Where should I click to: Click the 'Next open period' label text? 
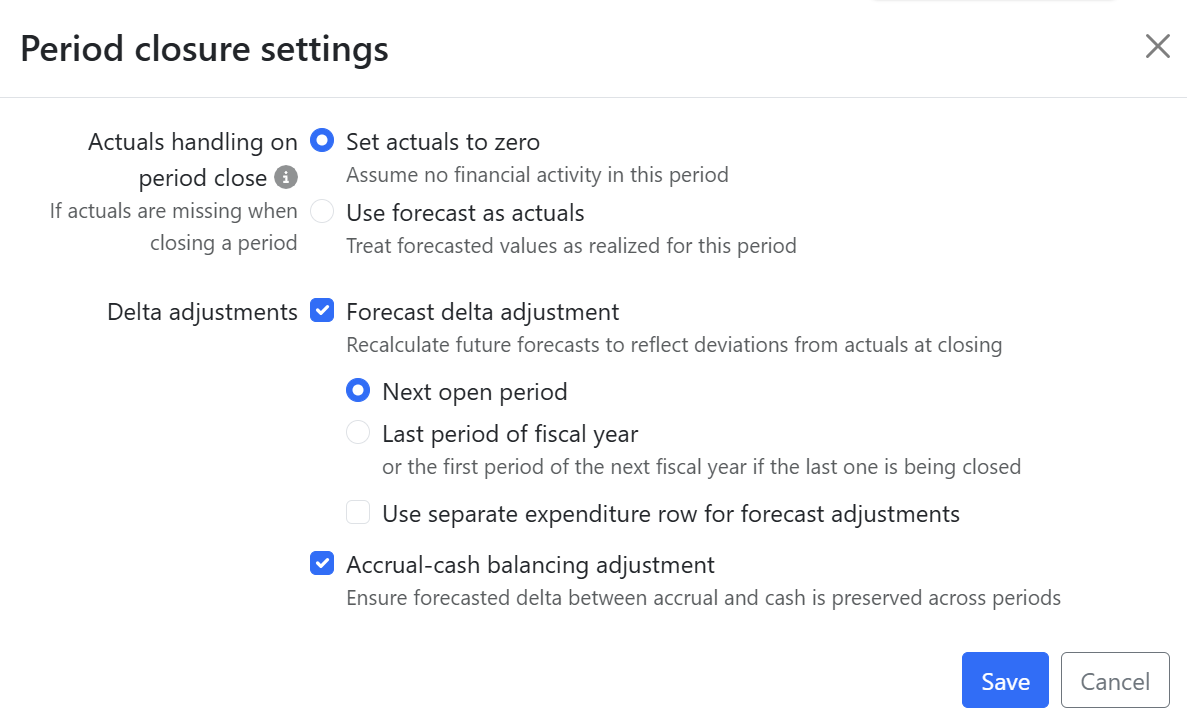tap(475, 392)
